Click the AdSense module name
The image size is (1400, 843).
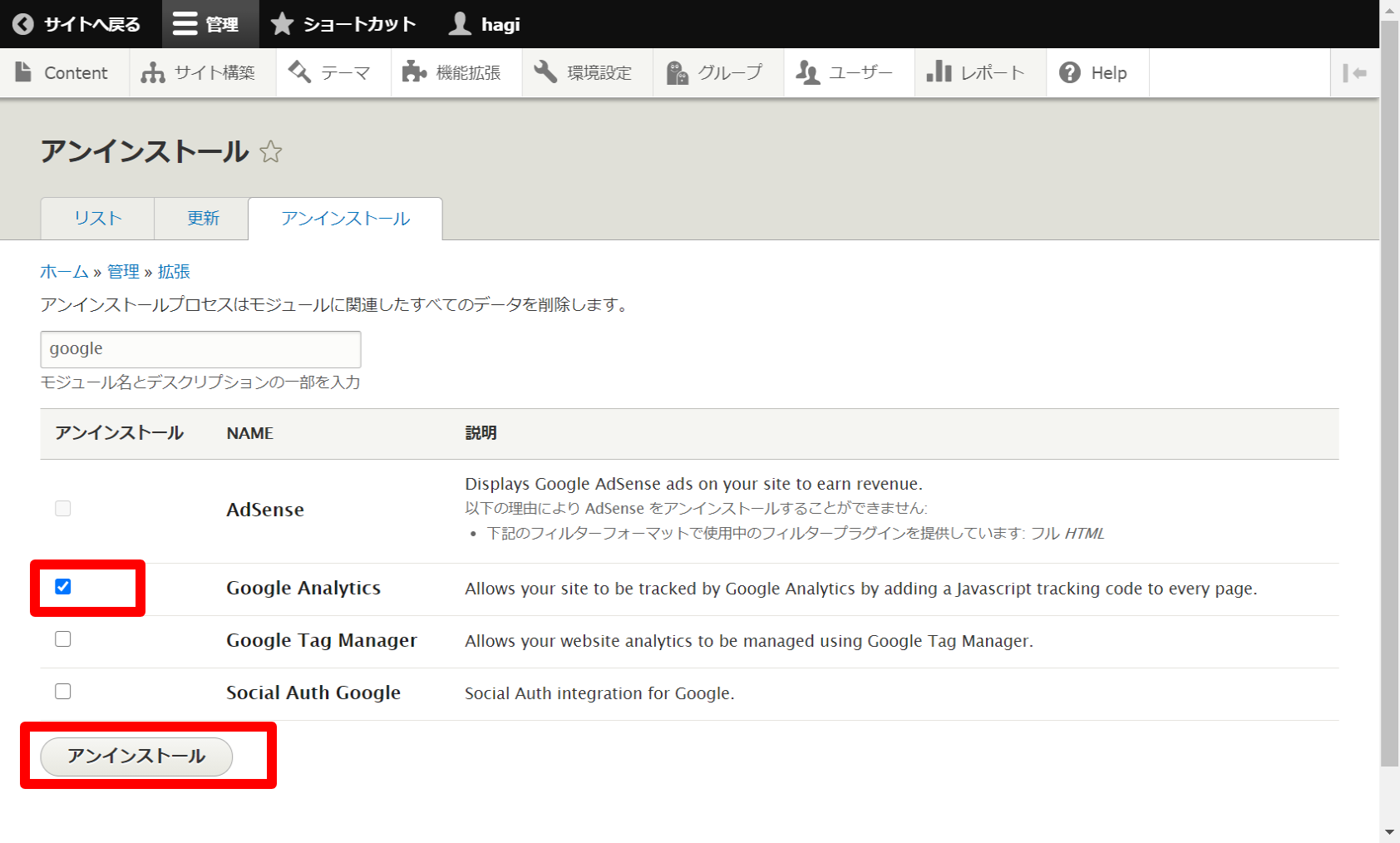265,510
